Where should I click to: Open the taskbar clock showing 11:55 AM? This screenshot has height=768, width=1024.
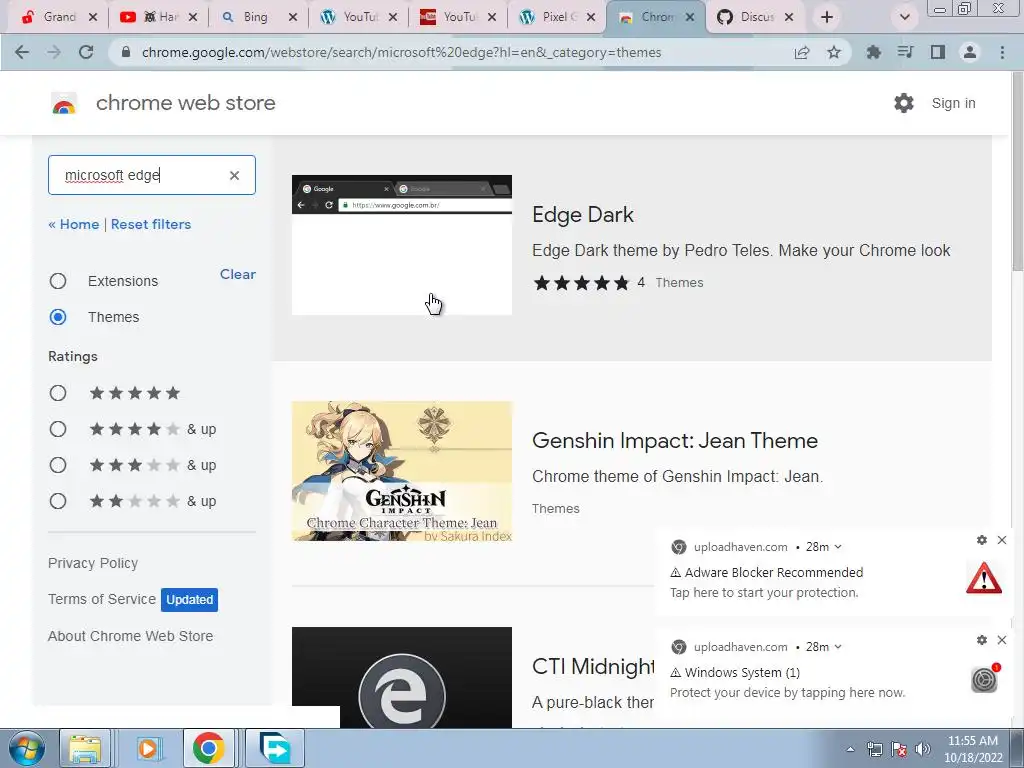click(972, 749)
